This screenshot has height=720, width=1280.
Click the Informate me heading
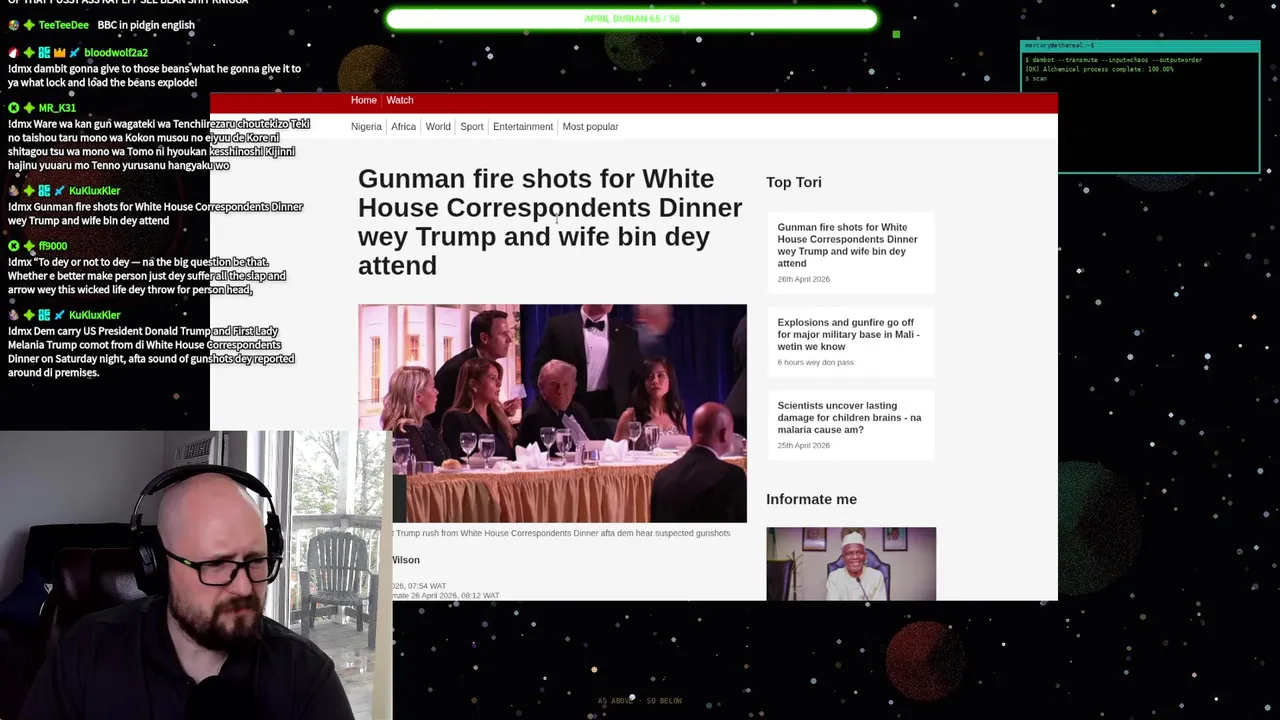(811, 499)
